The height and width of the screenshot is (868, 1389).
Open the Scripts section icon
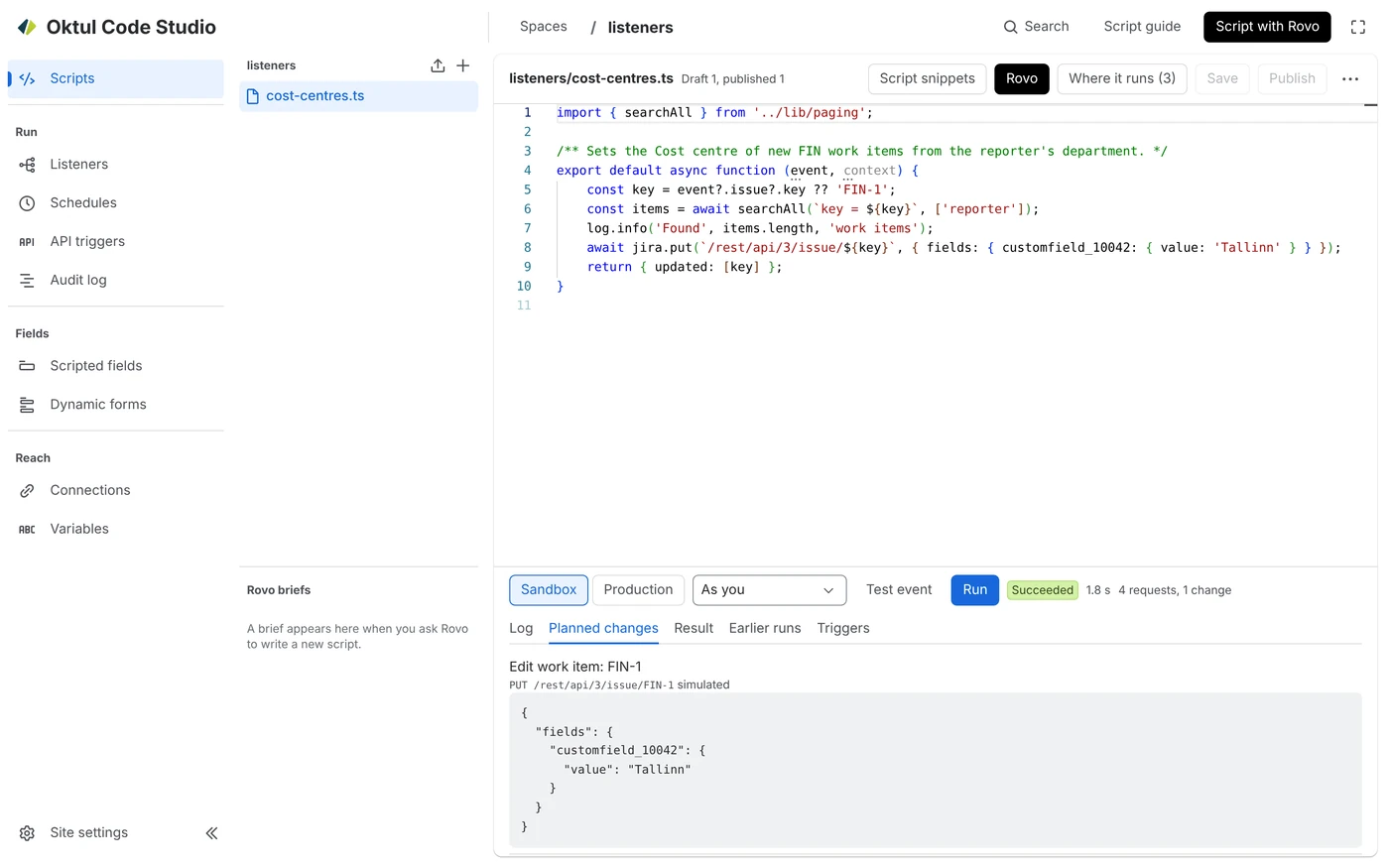click(28, 78)
